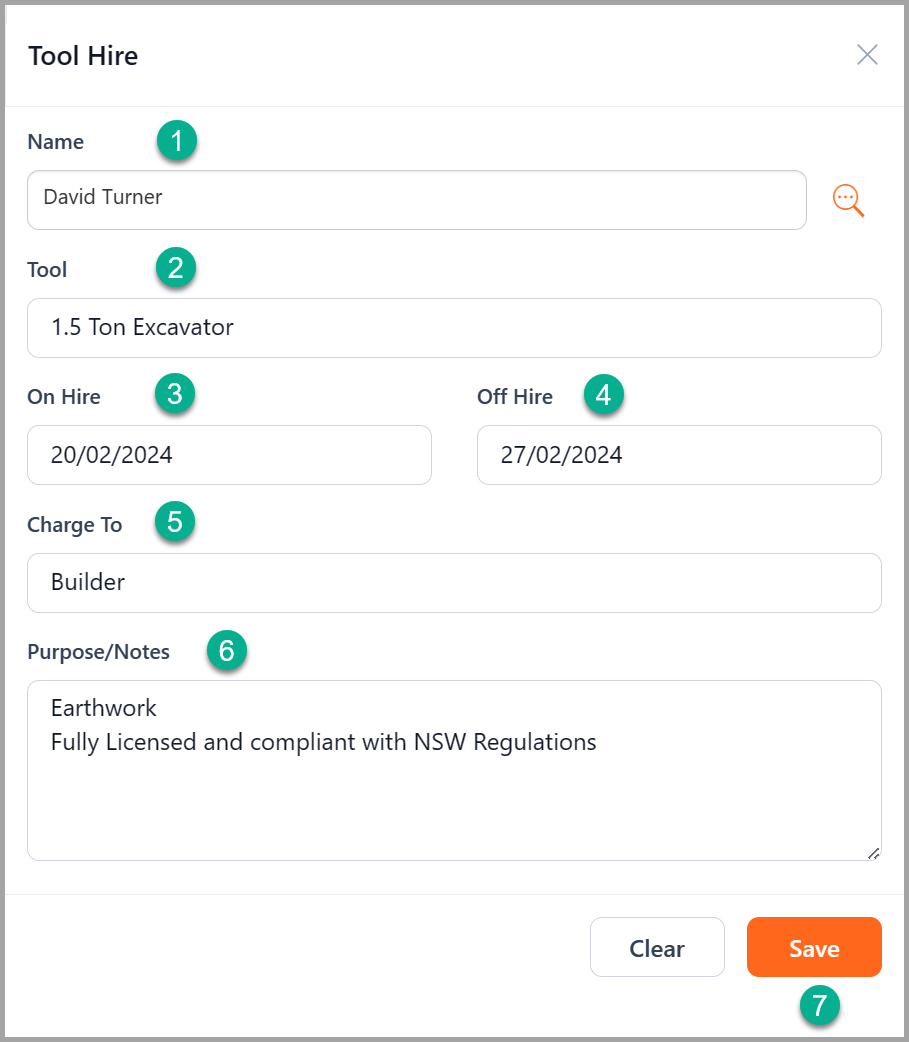
Task: Close the Tool Hire dialog
Action: click(867, 55)
